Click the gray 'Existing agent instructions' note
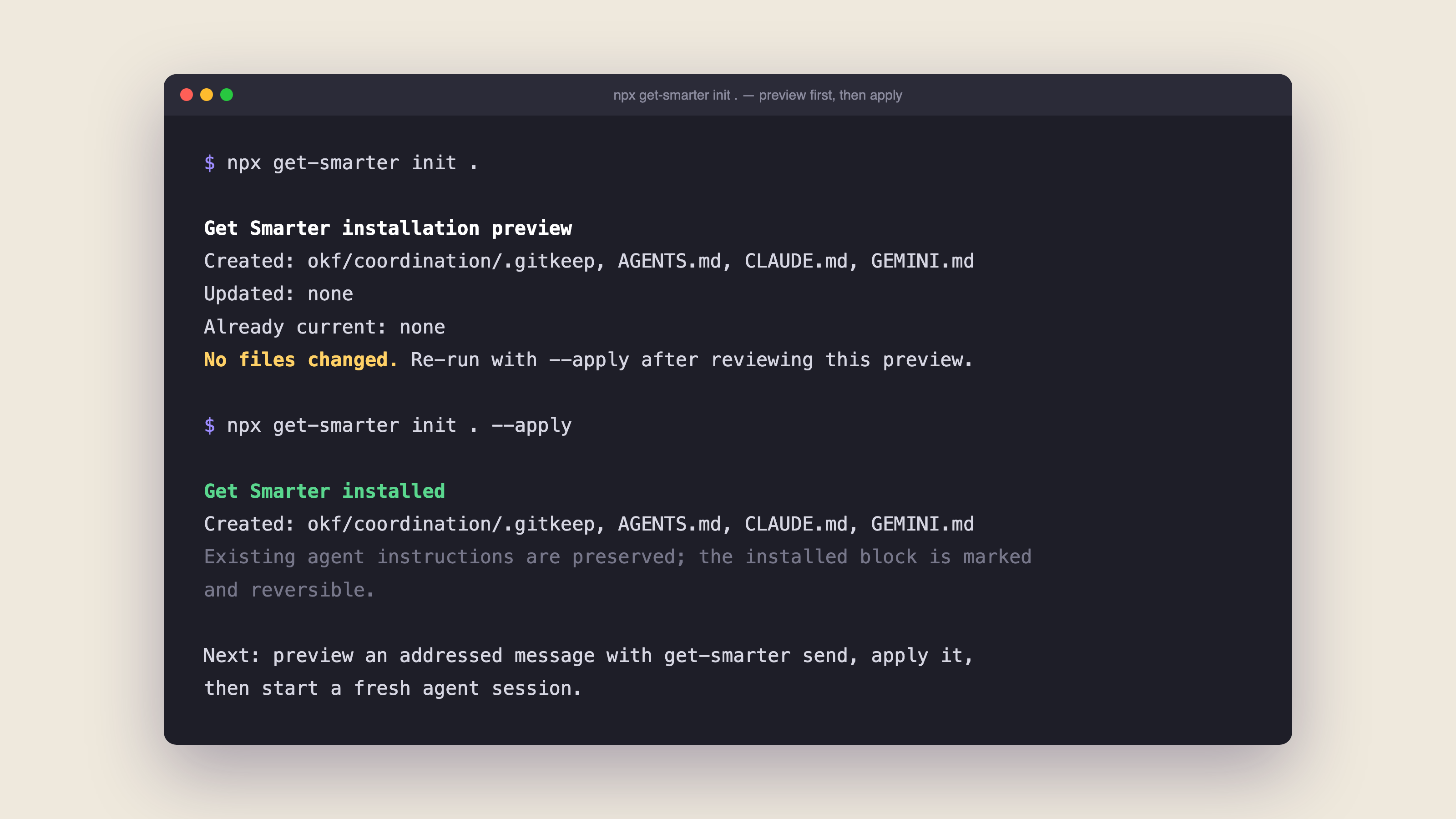Image resolution: width=1456 pixels, height=819 pixels. coord(617,573)
